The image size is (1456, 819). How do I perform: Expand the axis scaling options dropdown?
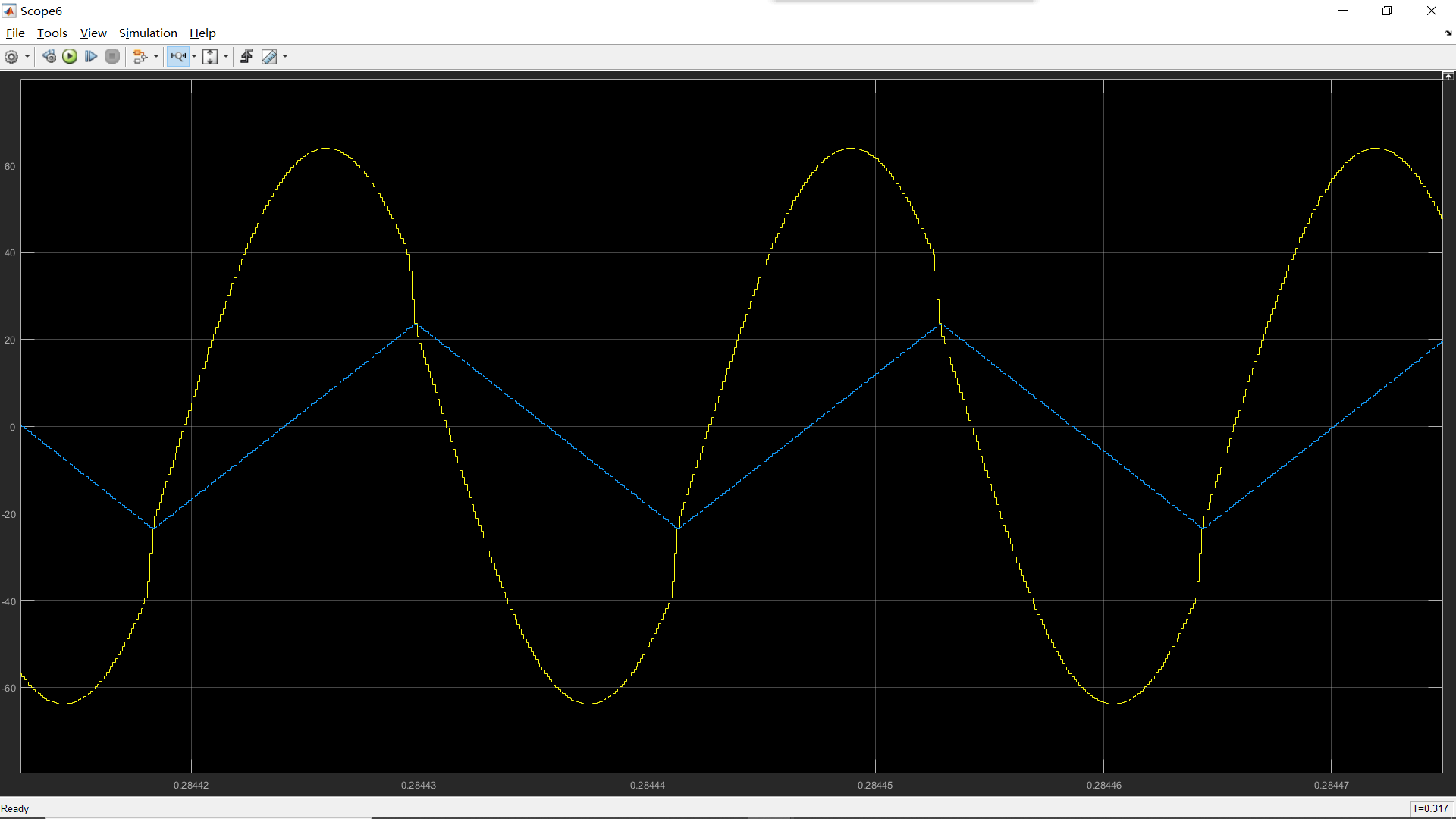[x=226, y=57]
